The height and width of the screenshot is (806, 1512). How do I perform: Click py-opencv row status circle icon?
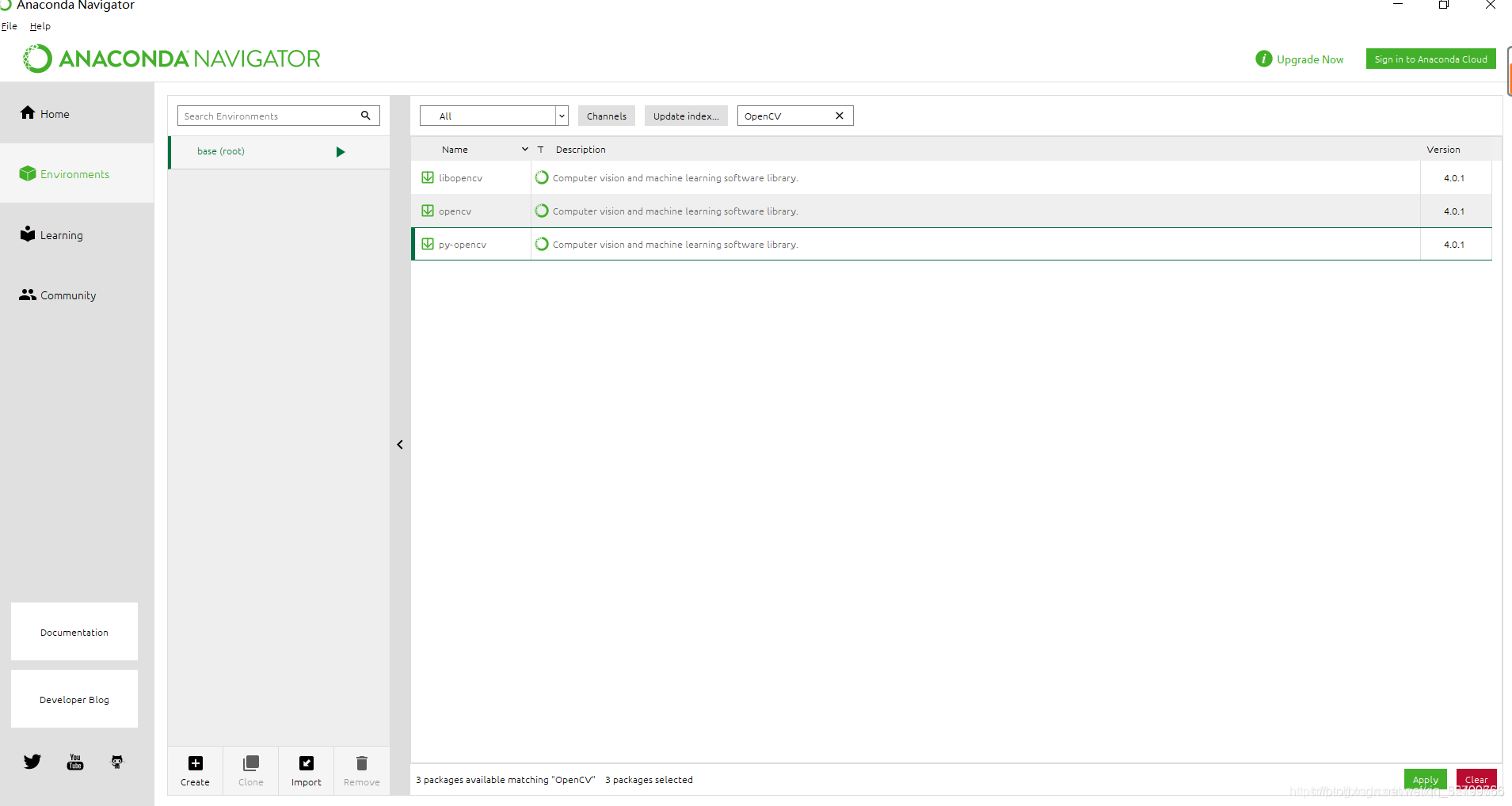pyautogui.click(x=542, y=244)
